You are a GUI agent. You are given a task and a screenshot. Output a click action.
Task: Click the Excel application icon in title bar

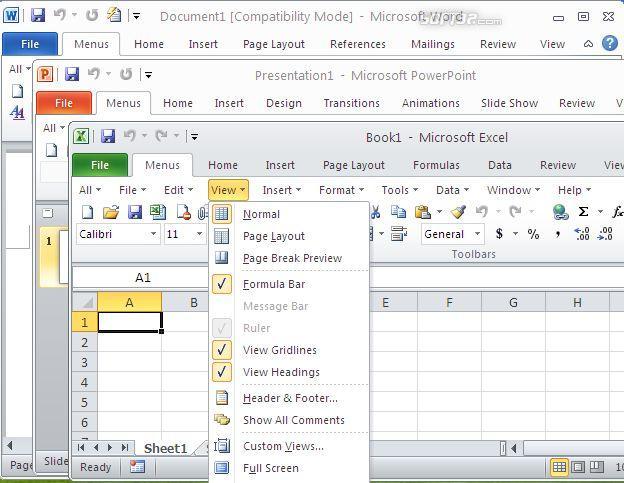tap(81, 136)
